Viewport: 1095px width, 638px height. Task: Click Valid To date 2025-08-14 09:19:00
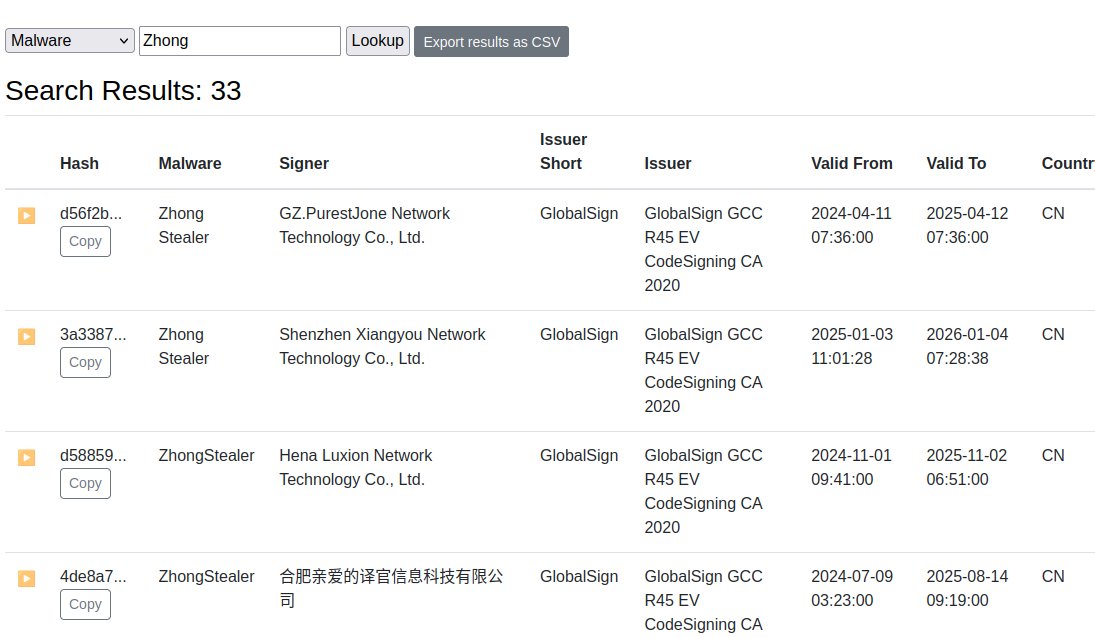pyautogui.click(x=967, y=588)
